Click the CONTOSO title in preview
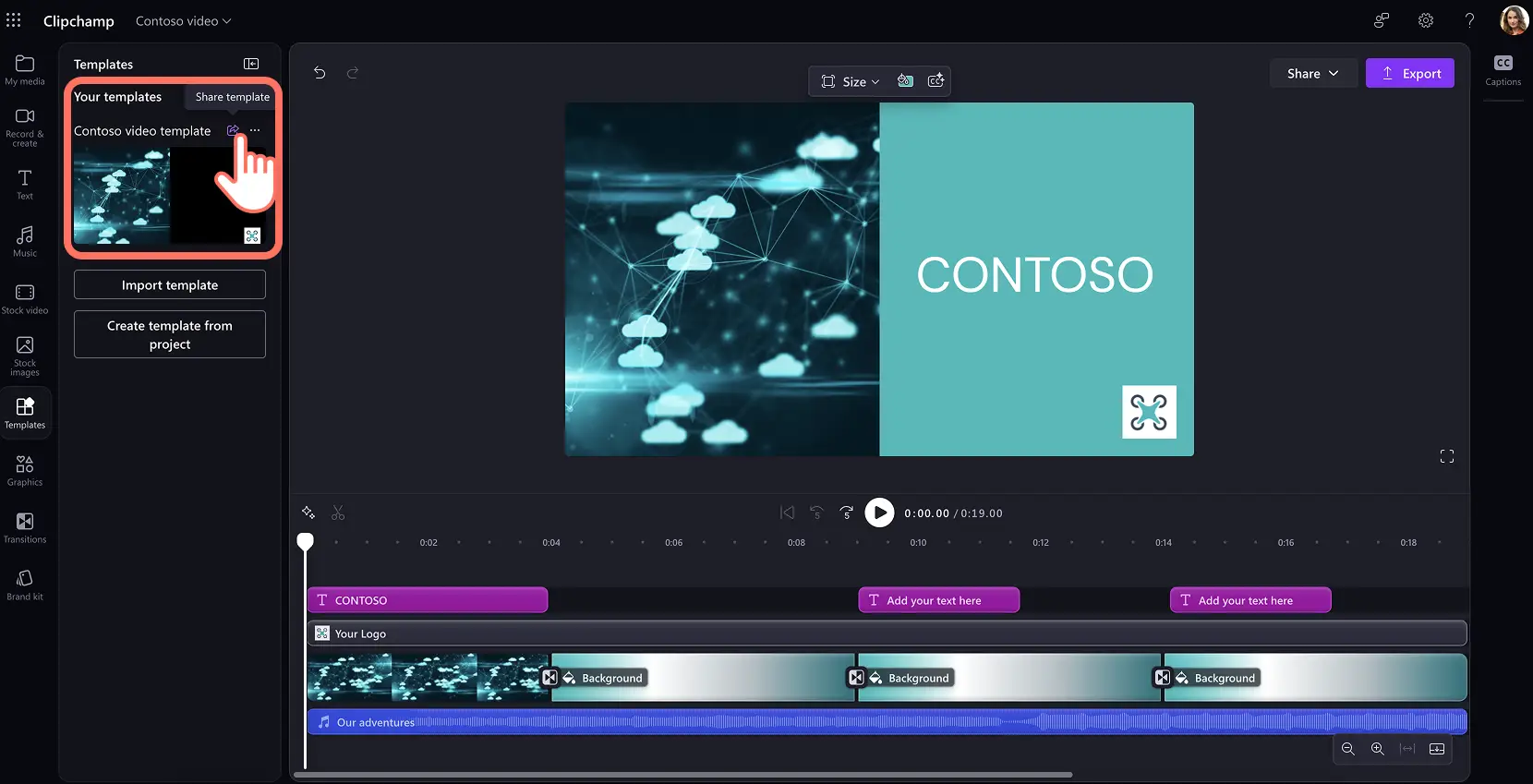1533x784 pixels. click(x=1035, y=274)
